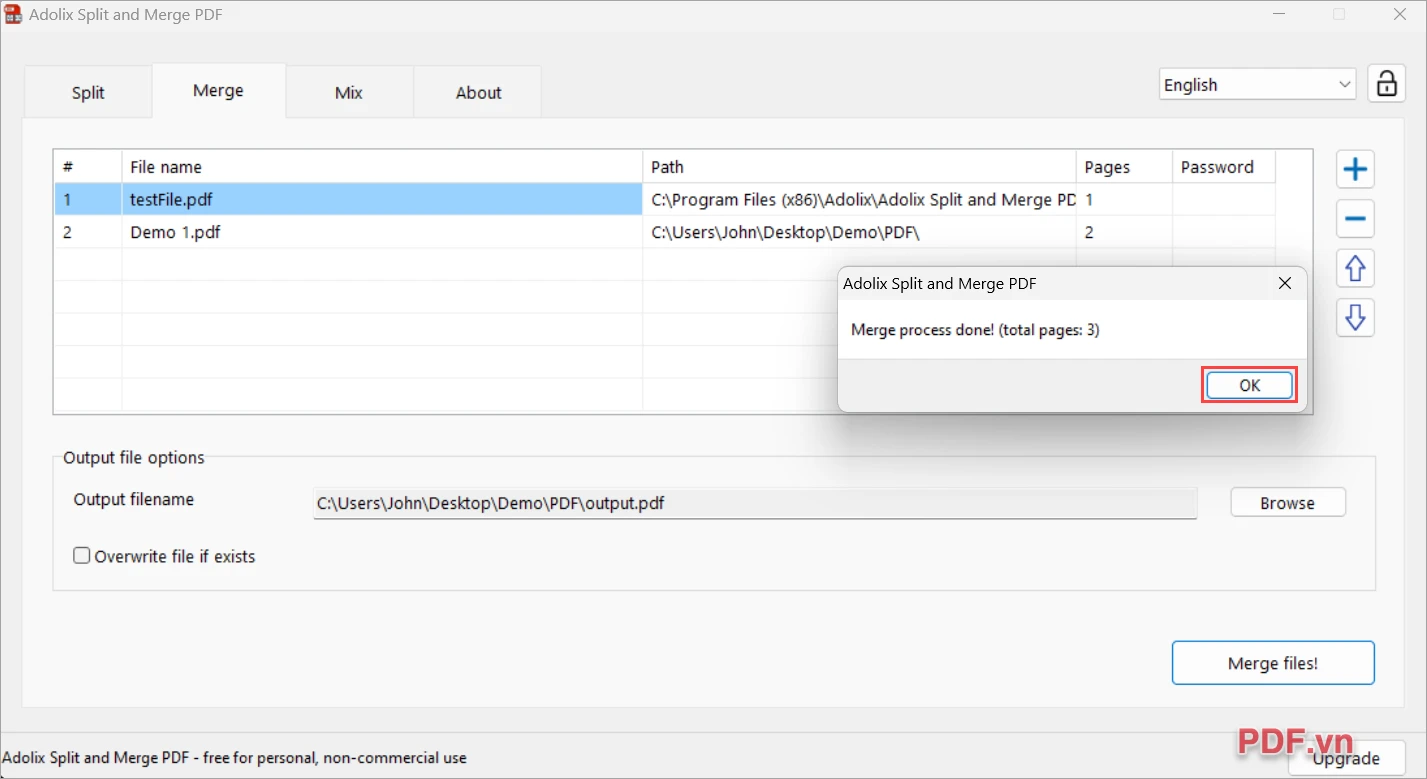The height and width of the screenshot is (779, 1427).
Task: Minimize the Adolix window
Action: tap(1279, 14)
